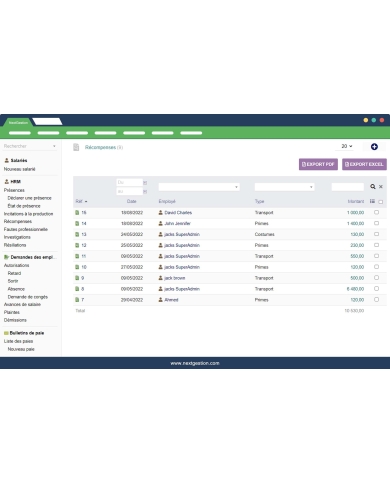390x484 pixels.
Task: Click the Bulletins de paie icon
Action: pos(6,333)
